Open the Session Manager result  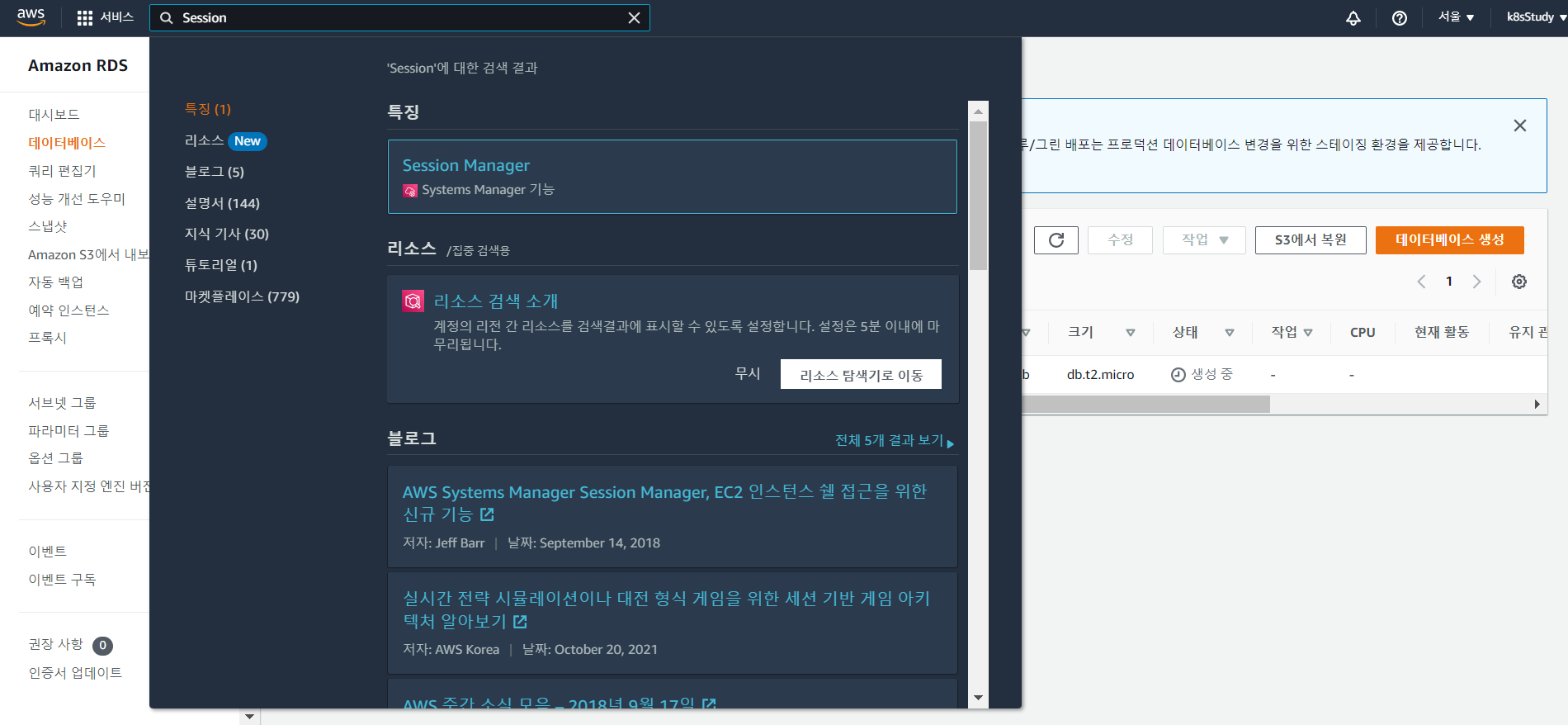click(466, 166)
